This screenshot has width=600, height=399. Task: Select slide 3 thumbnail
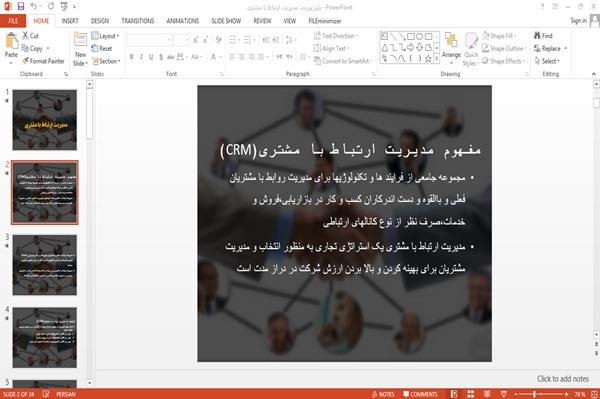tap(45, 265)
